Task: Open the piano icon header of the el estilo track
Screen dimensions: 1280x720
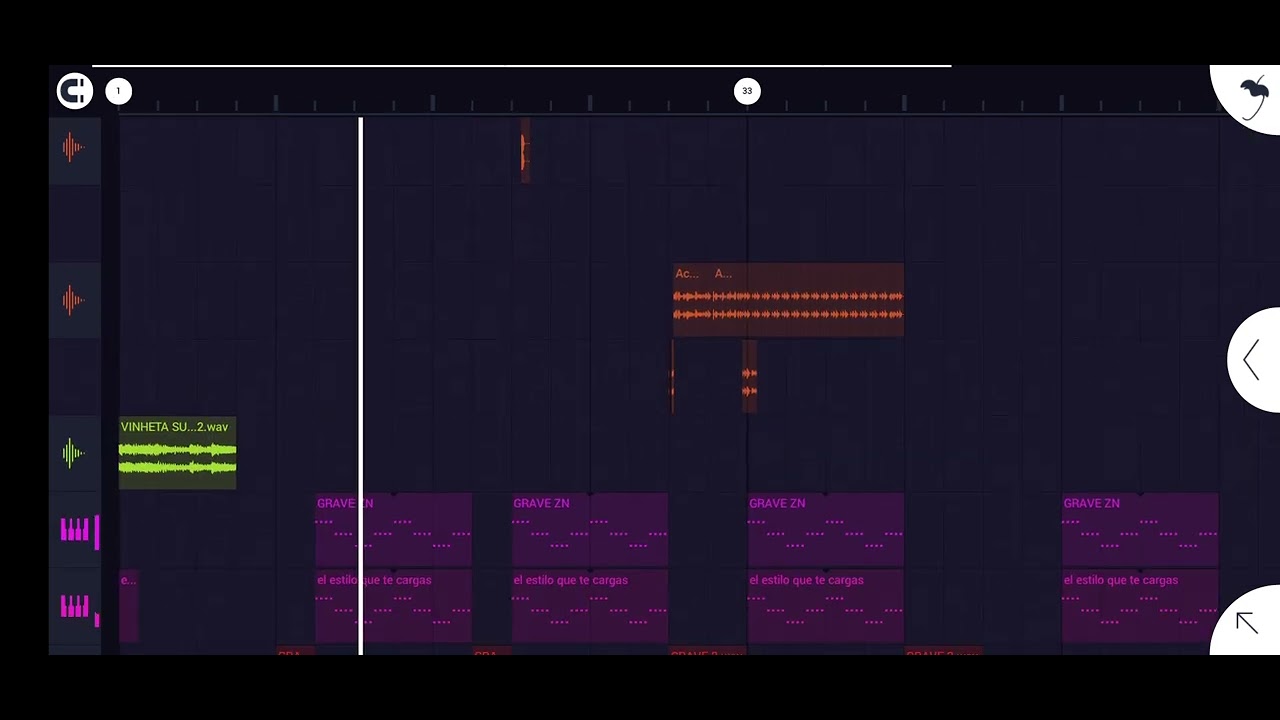Action: [x=76, y=607]
